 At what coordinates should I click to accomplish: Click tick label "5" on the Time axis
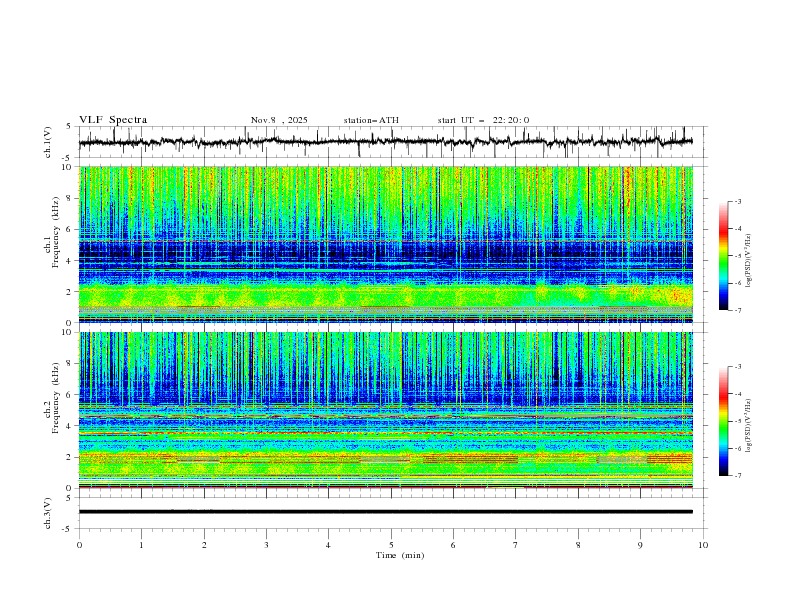(x=391, y=545)
